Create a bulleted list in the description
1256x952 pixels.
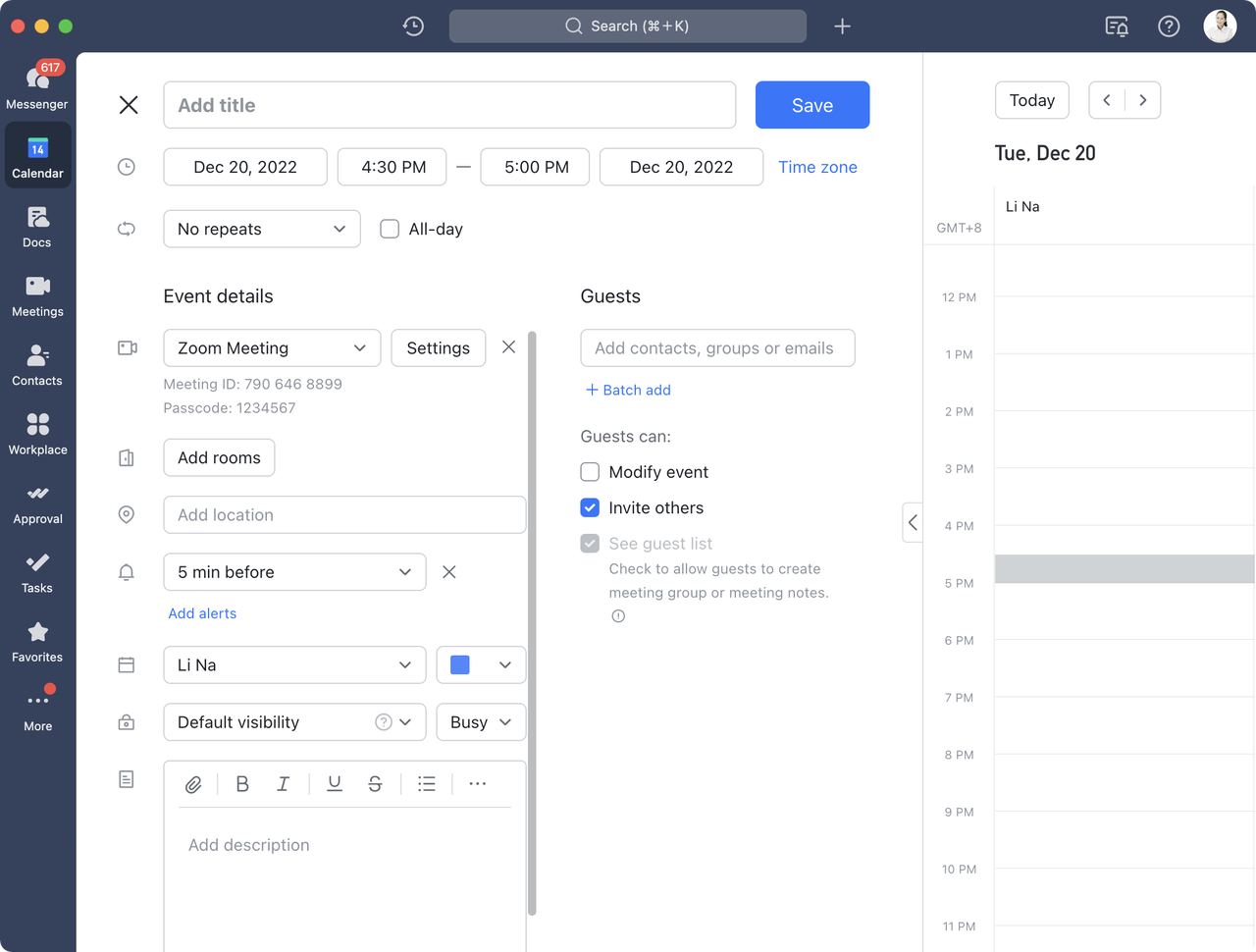tap(426, 784)
